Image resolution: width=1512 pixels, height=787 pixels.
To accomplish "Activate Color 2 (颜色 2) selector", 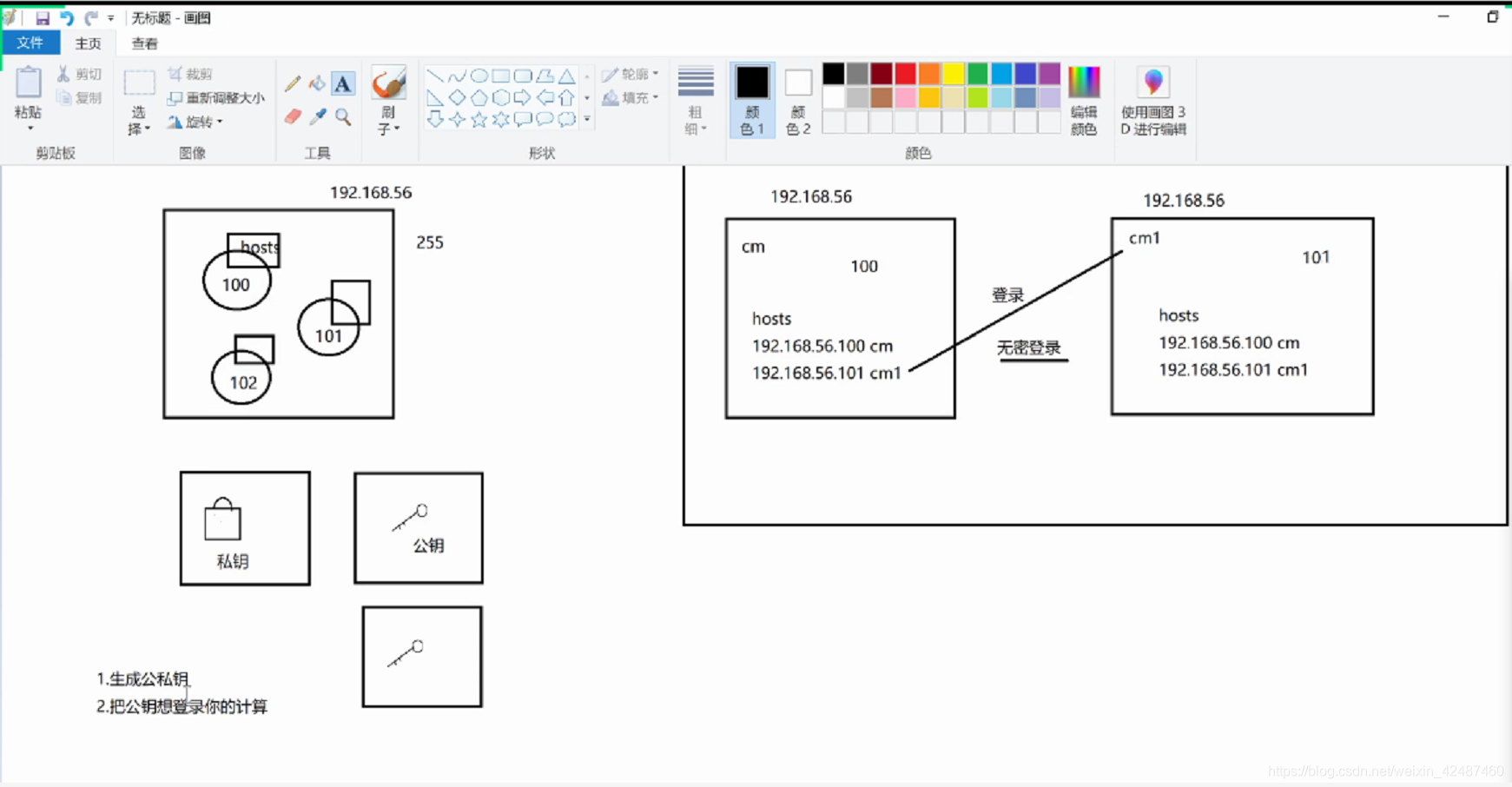I will tap(798, 101).
